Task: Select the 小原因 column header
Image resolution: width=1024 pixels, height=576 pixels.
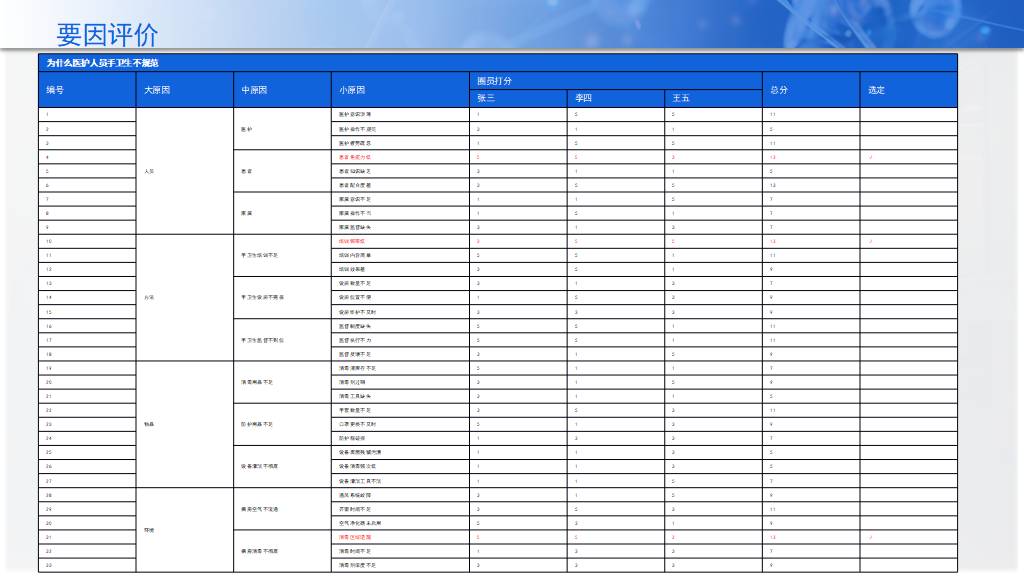Action: pos(351,90)
